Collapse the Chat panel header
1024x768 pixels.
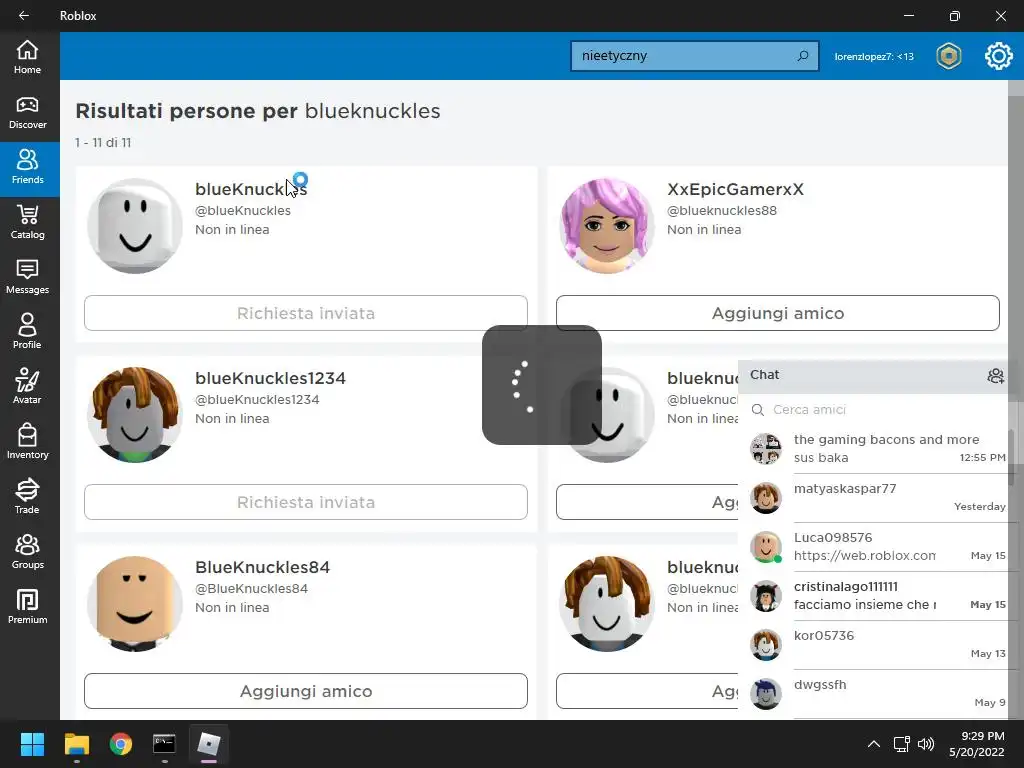(874, 376)
